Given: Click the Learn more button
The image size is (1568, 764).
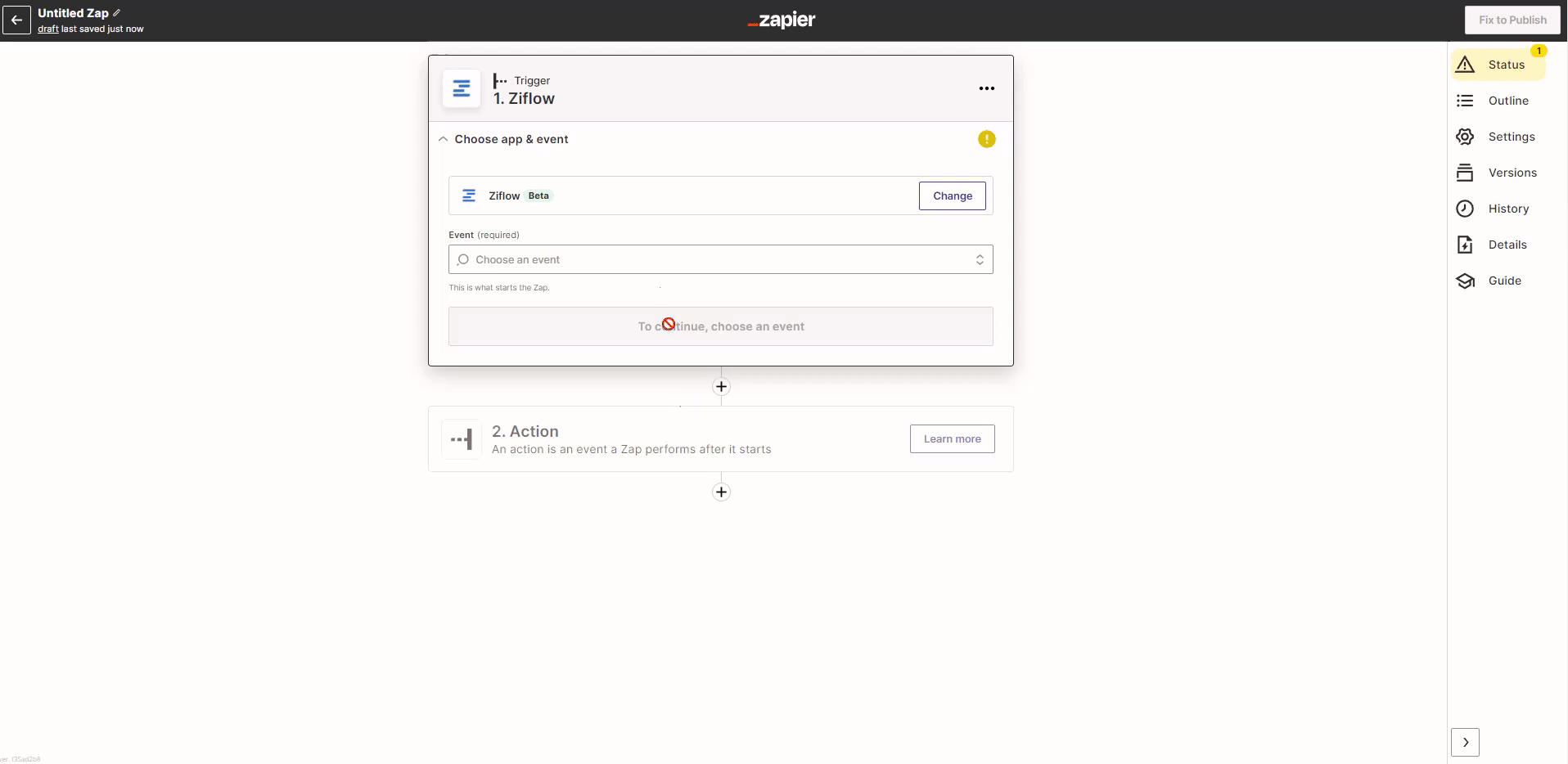Looking at the screenshot, I should pos(952,438).
